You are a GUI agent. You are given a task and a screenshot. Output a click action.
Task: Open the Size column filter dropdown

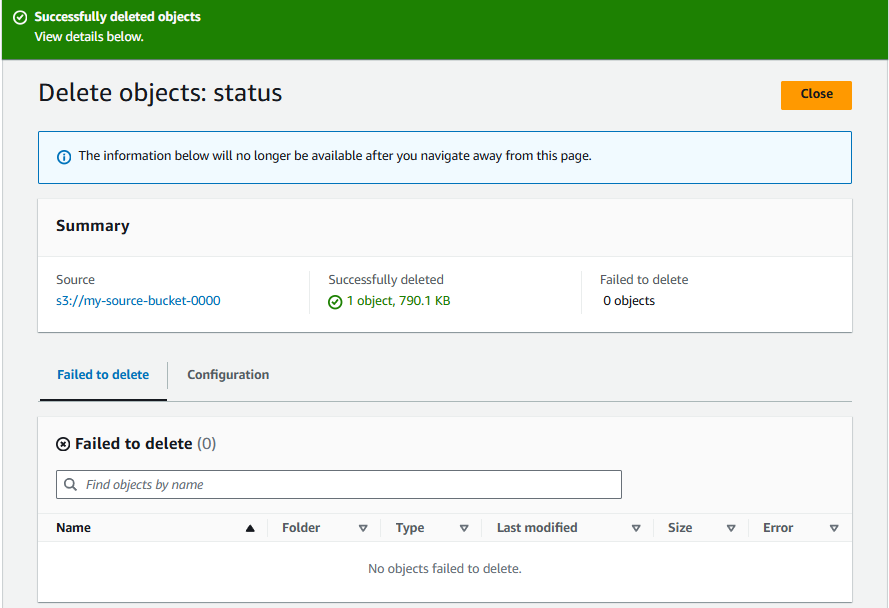(x=731, y=527)
